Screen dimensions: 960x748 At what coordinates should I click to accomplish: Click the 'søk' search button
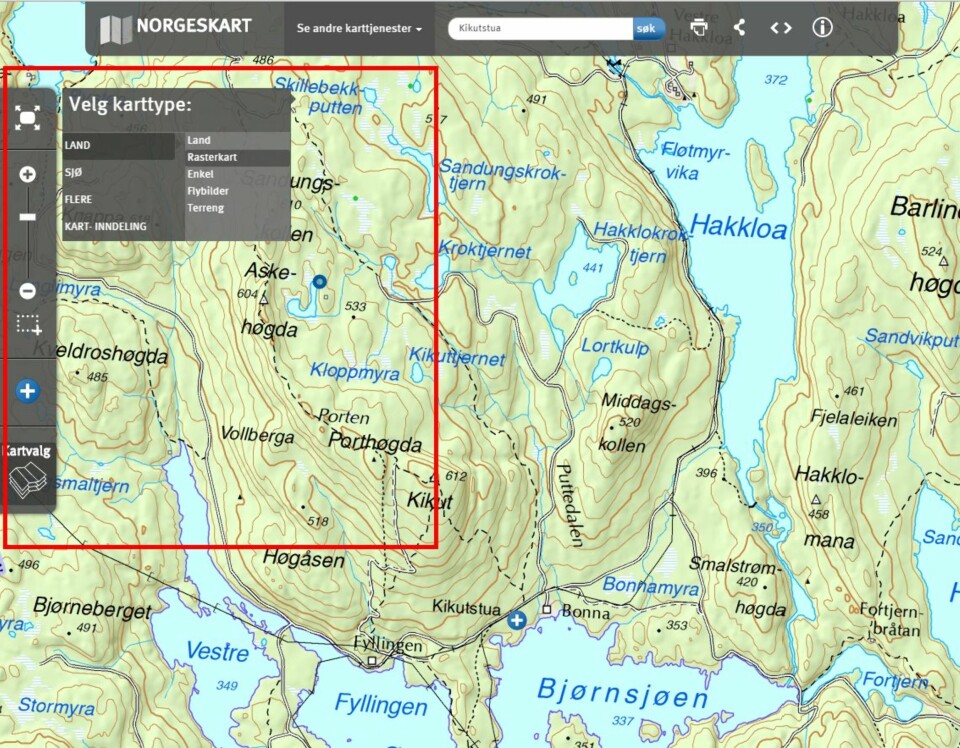click(x=649, y=28)
